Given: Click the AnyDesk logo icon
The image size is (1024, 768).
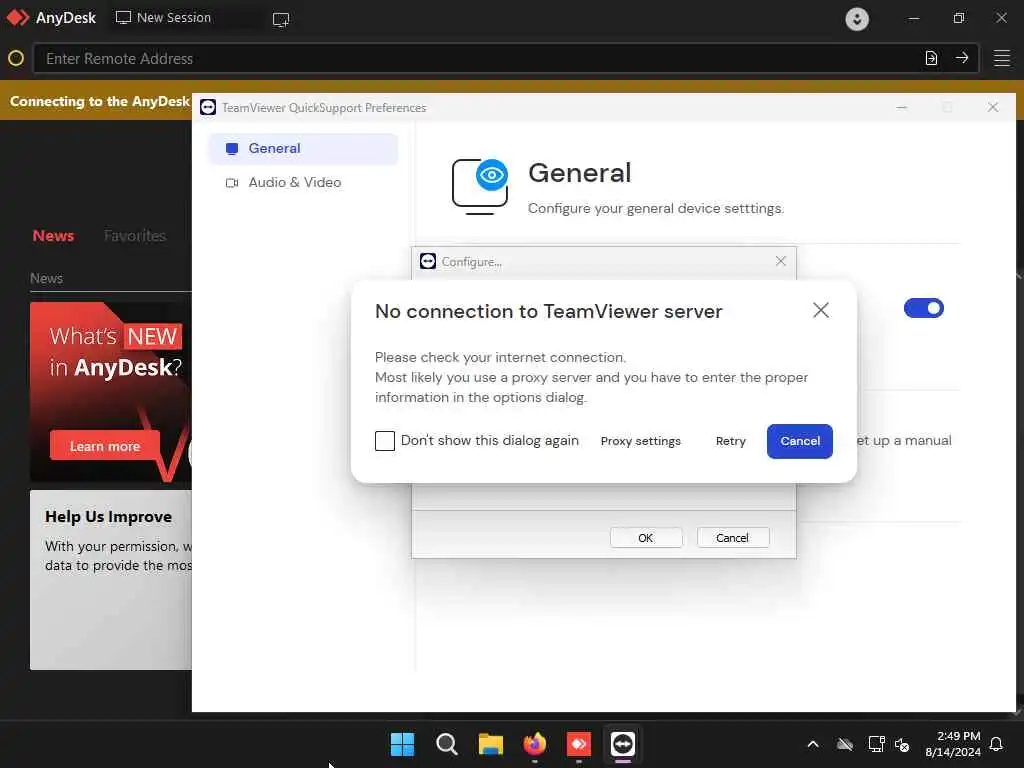Looking at the screenshot, I should tap(18, 18).
